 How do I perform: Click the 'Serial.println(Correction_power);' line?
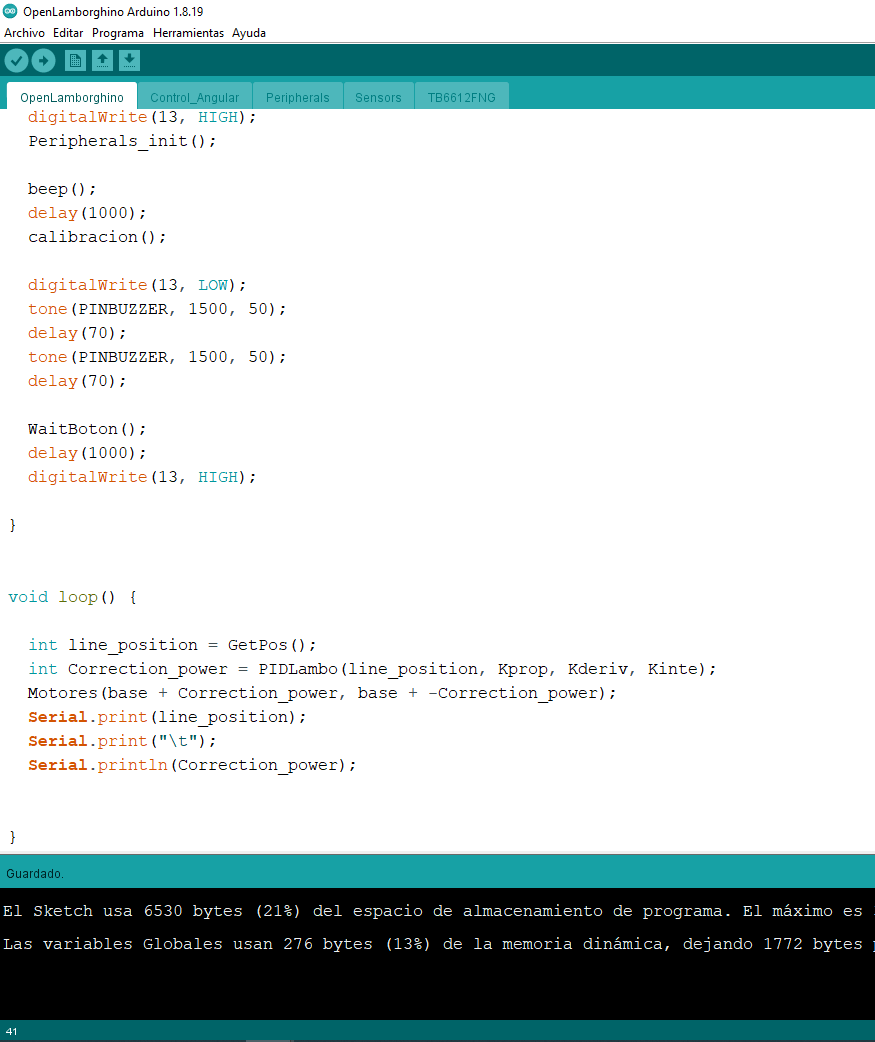pyautogui.click(x=192, y=765)
